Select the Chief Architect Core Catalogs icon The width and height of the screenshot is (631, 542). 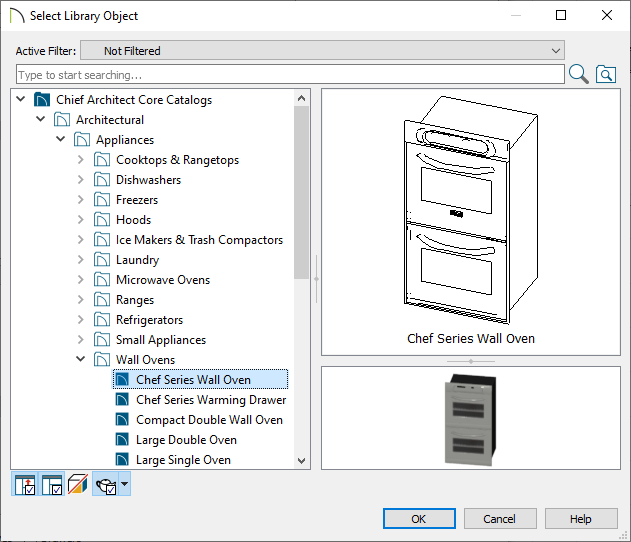click(x=42, y=99)
